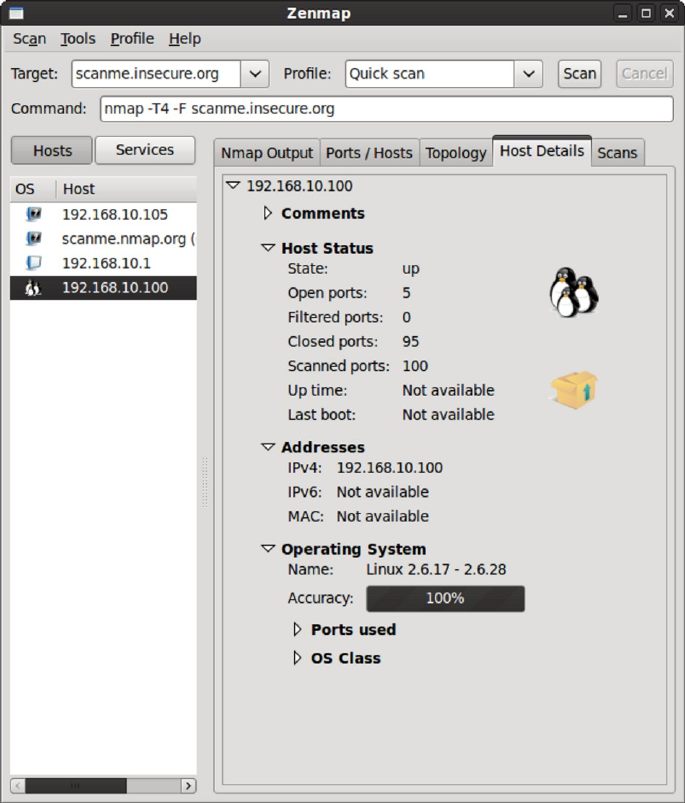Click the host list scroll left arrow

tap(18, 785)
